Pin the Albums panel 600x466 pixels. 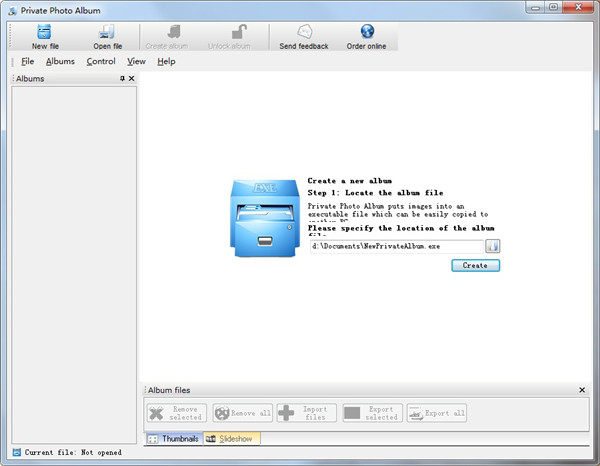(122, 78)
